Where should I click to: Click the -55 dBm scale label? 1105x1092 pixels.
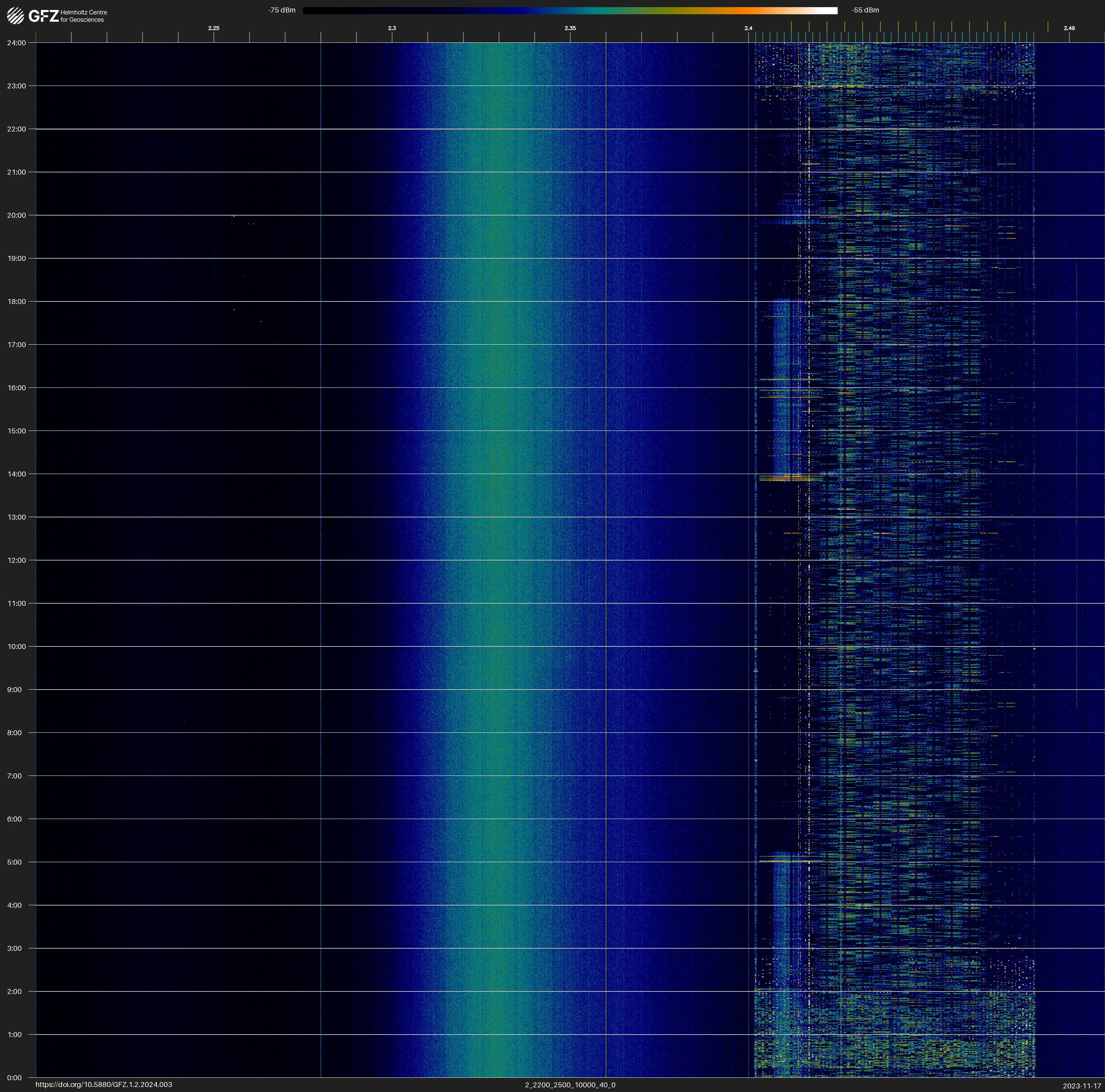(x=865, y=10)
